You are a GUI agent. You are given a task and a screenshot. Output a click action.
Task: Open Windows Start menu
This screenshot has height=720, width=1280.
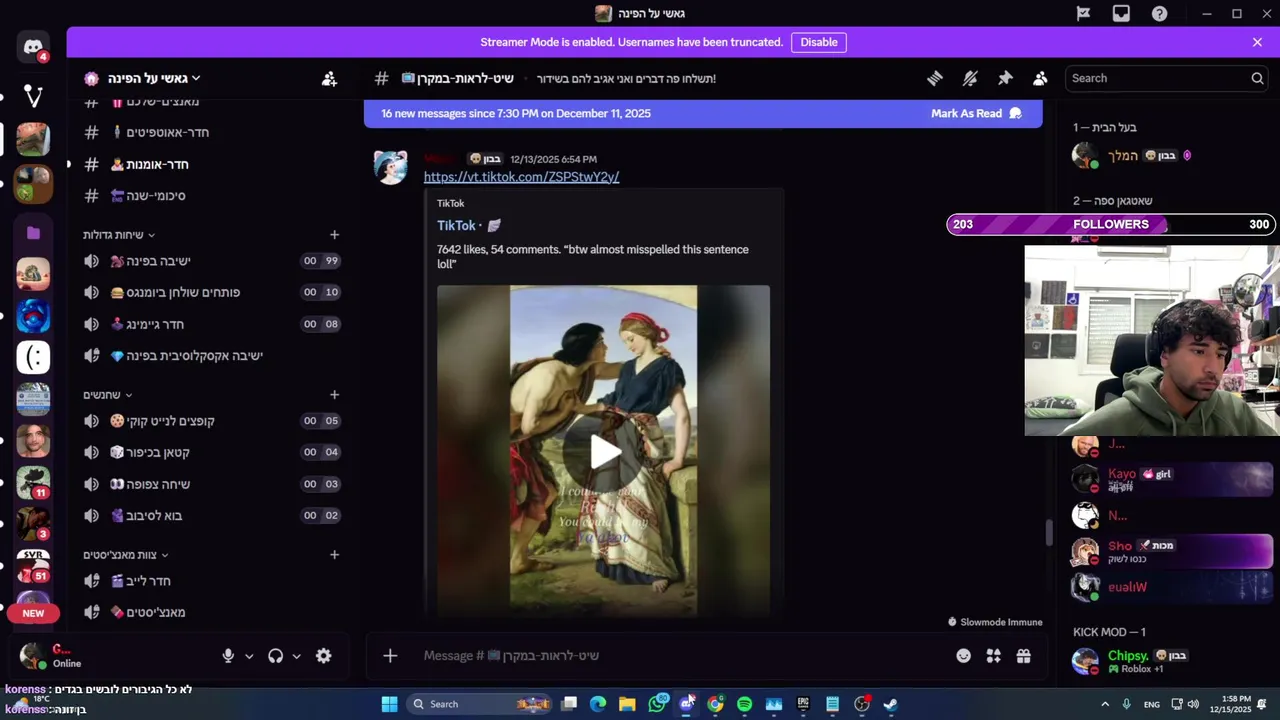tap(389, 704)
